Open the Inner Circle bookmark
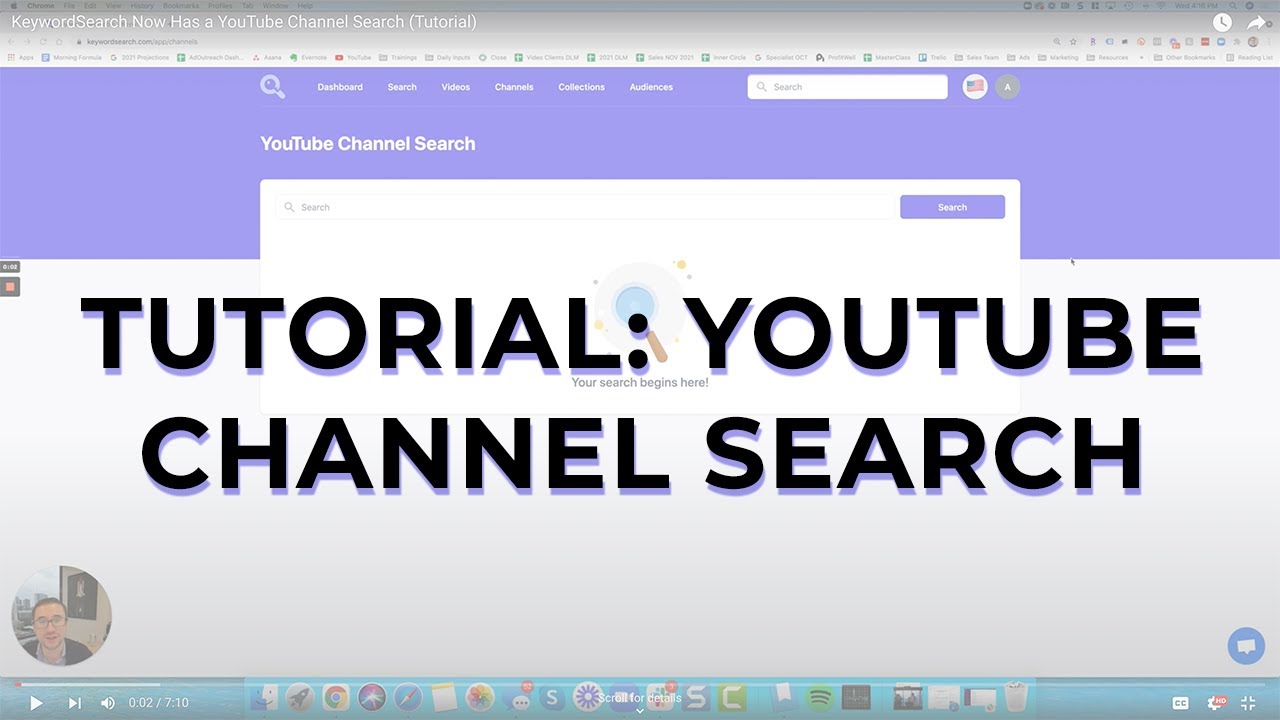 pos(725,57)
